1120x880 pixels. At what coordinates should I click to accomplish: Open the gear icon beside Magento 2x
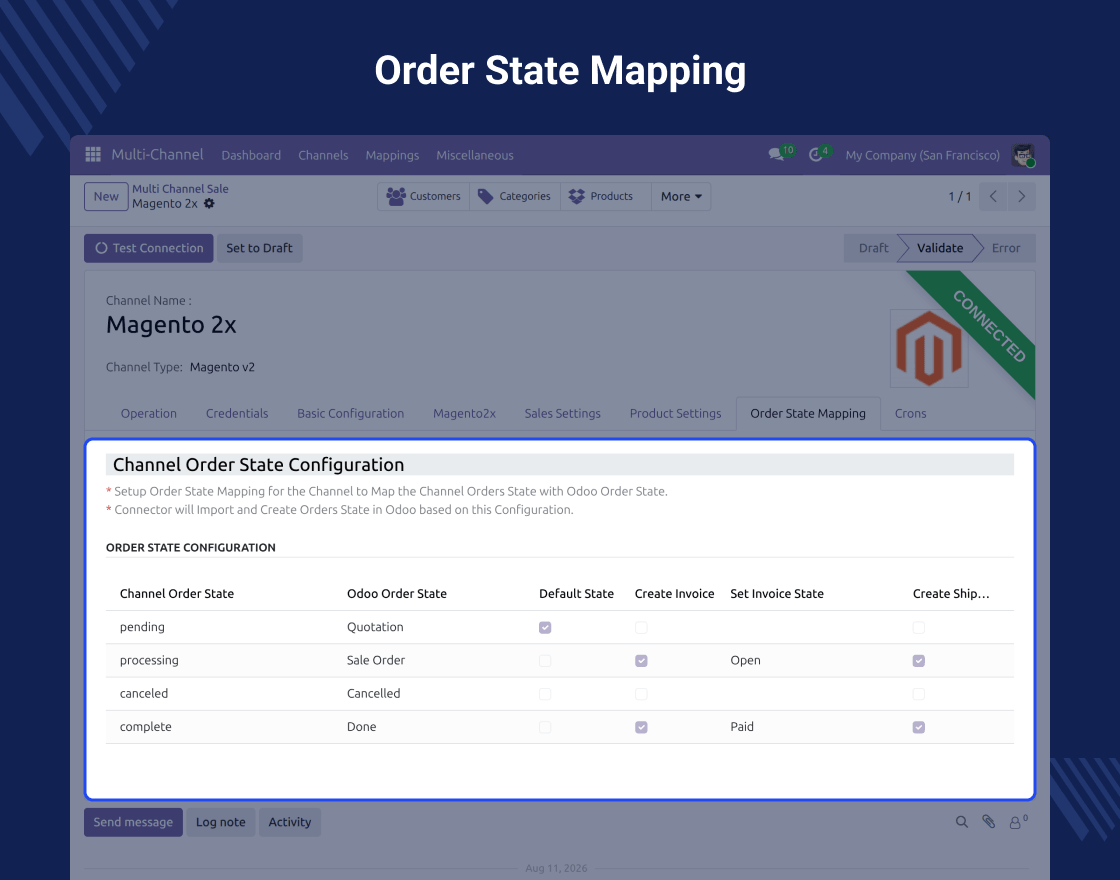(209, 204)
